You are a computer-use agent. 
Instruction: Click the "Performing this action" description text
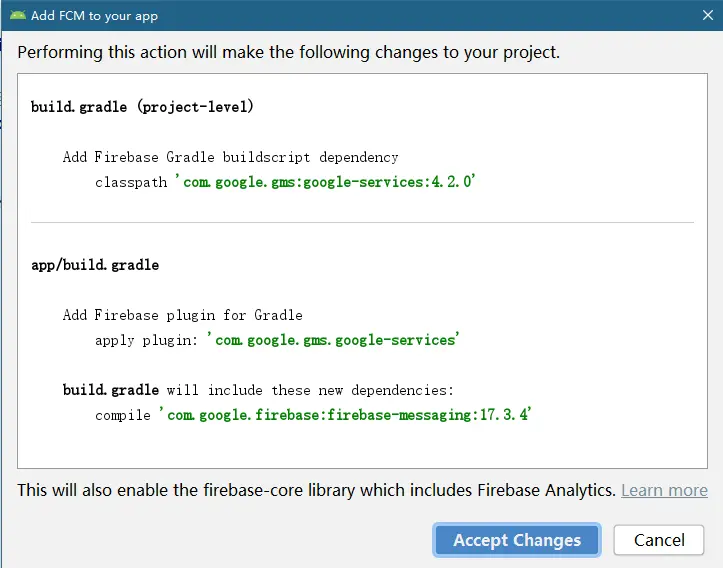289,52
